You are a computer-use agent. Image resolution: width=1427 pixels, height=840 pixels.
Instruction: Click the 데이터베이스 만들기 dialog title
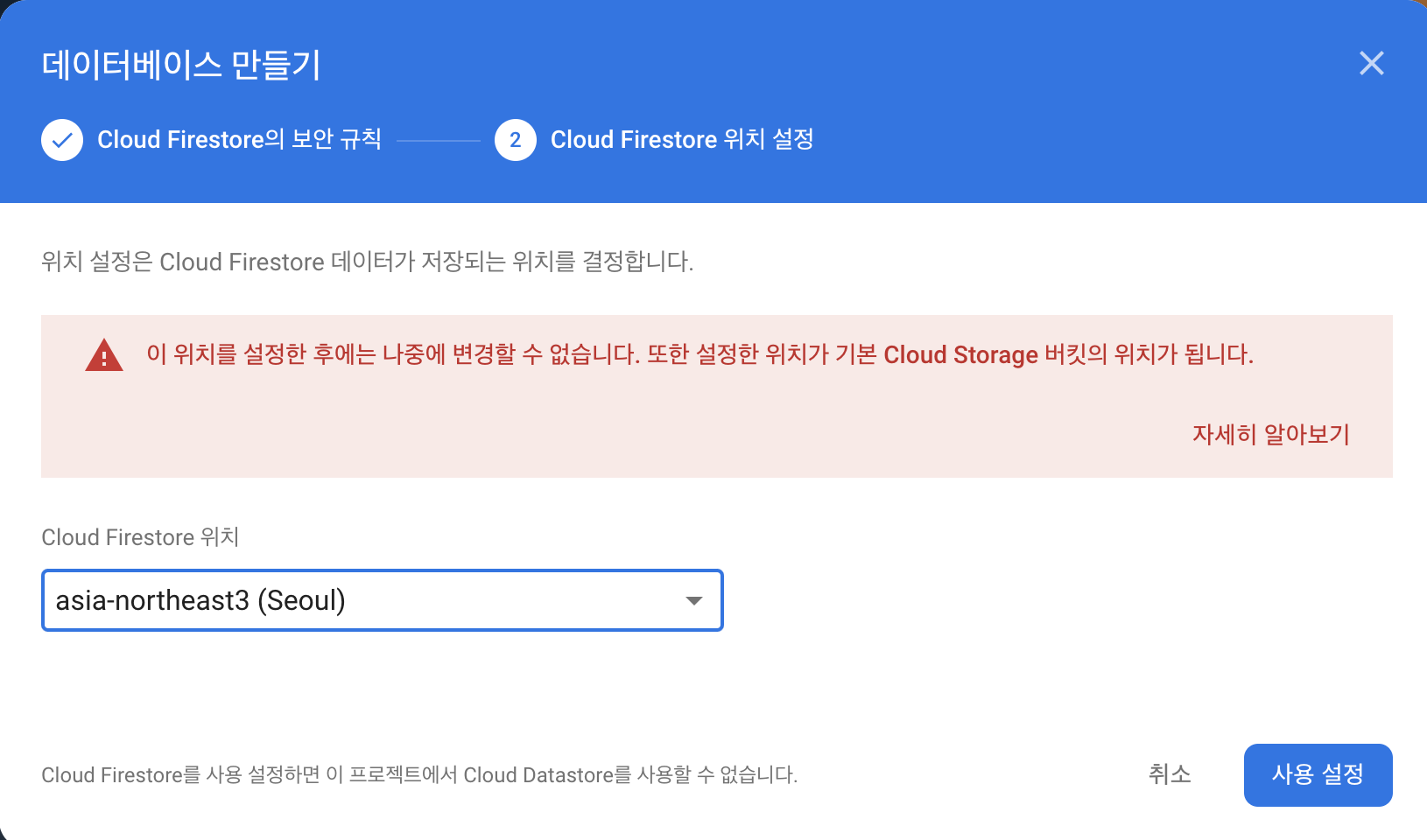click(x=181, y=65)
